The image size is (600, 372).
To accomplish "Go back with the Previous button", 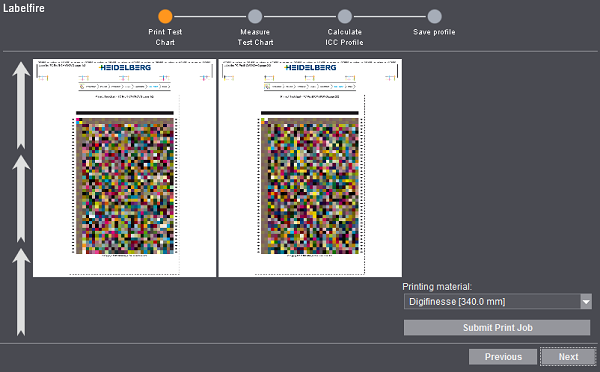I will point(503,357).
